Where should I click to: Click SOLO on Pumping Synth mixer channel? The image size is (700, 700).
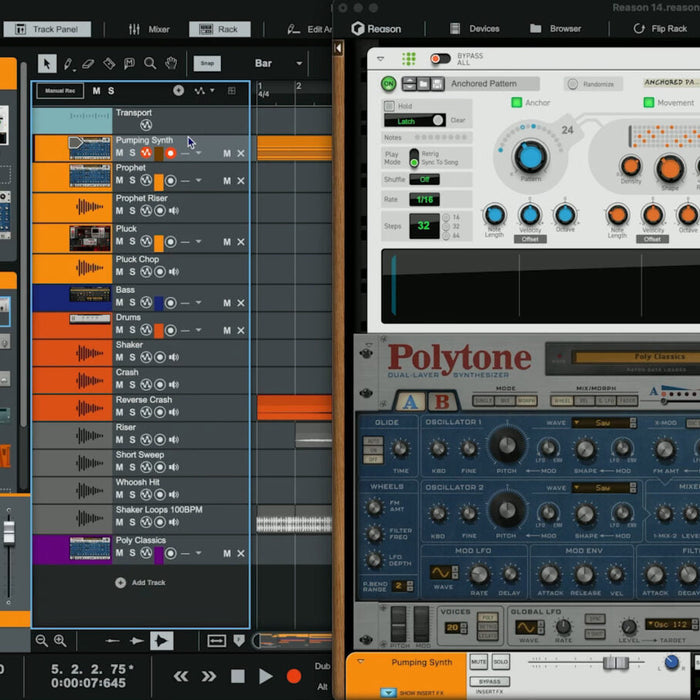[500, 662]
